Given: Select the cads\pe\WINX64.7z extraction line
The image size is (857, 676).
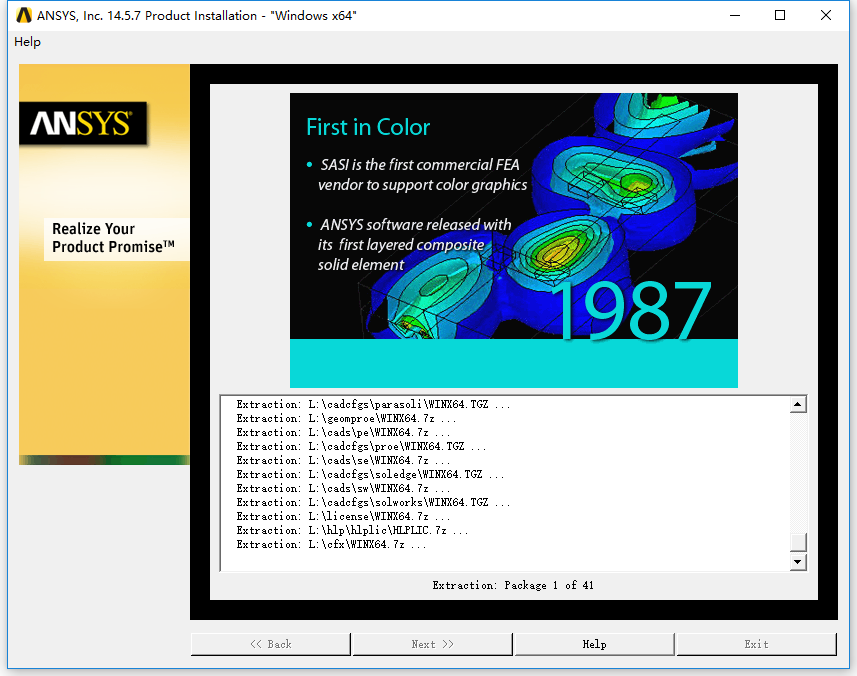Looking at the screenshot, I should tap(343, 432).
